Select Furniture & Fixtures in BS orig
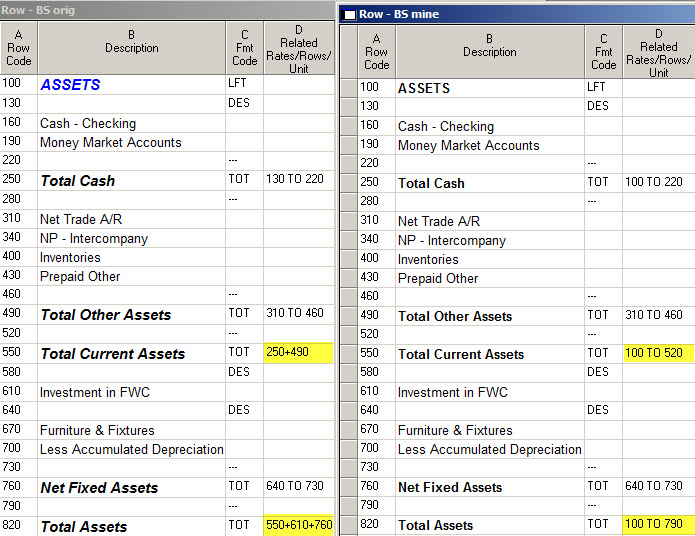 point(97,430)
